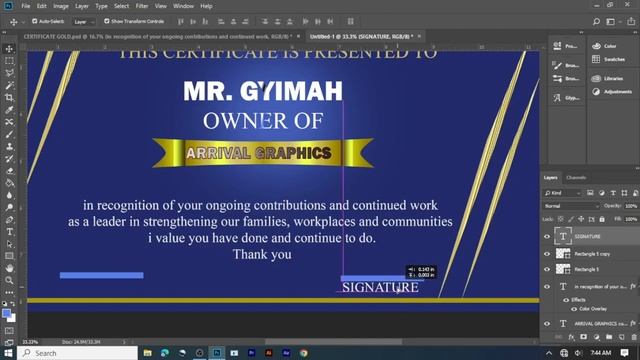This screenshot has width=640, height=360.
Task: Open the Layer auto-select dropdown
Action: [x=84, y=22]
